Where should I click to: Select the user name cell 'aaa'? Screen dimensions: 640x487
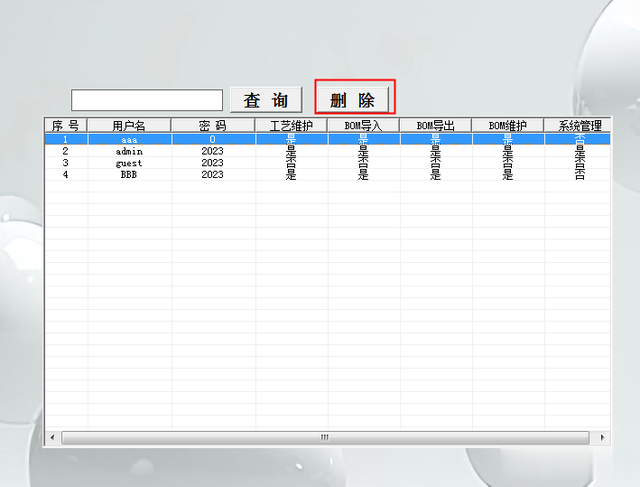point(129,139)
